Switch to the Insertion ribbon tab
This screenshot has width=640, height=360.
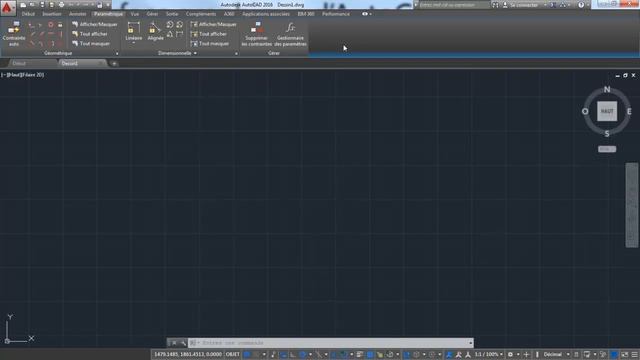click(52, 14)
